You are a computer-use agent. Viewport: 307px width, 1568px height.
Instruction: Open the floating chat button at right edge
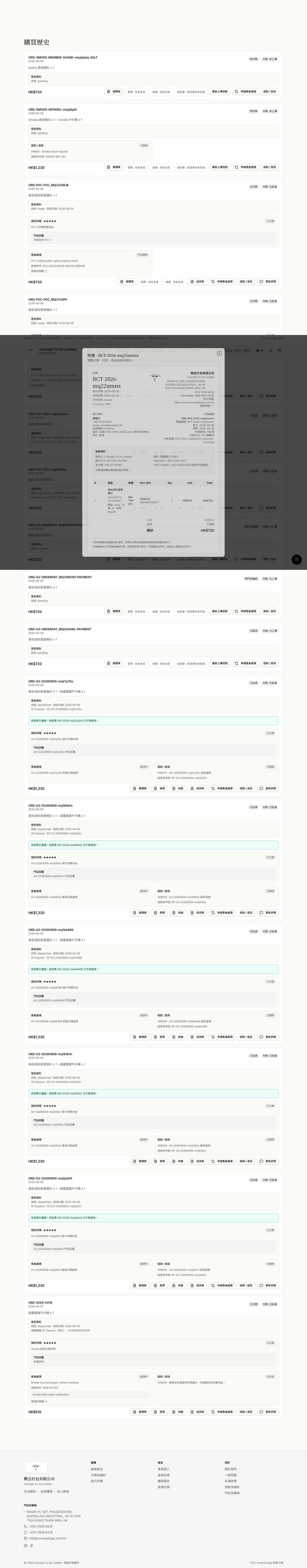[x=297, y=559]
